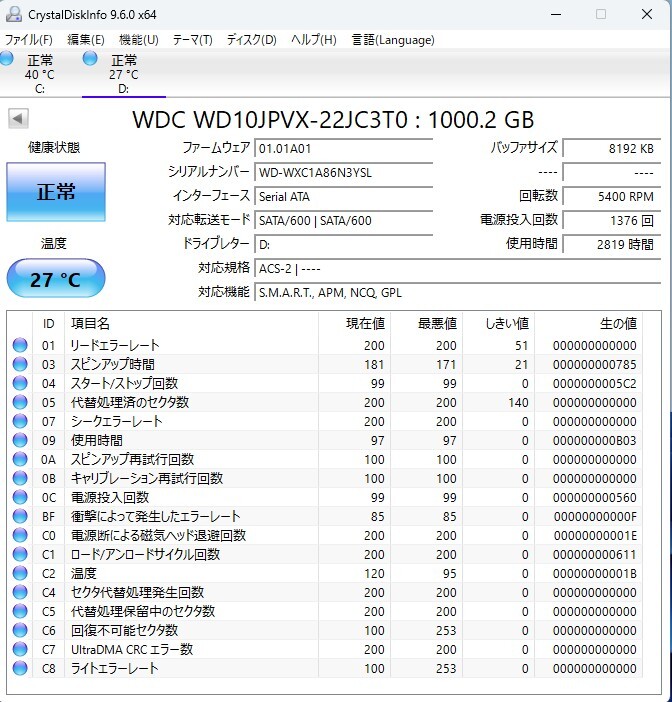Open the 言語(Language) menu
Viewport: 672px width, 702px height.
point(393,40)
